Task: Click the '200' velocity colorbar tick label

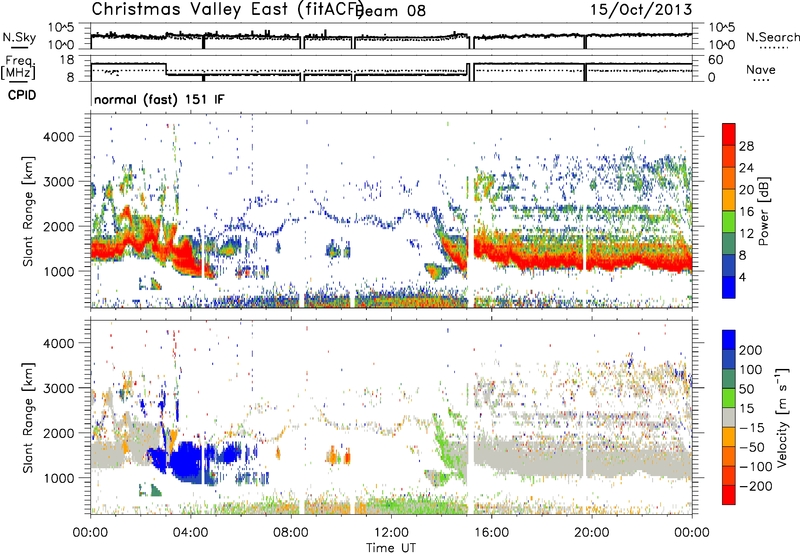Action: click(x=751, y=350)
